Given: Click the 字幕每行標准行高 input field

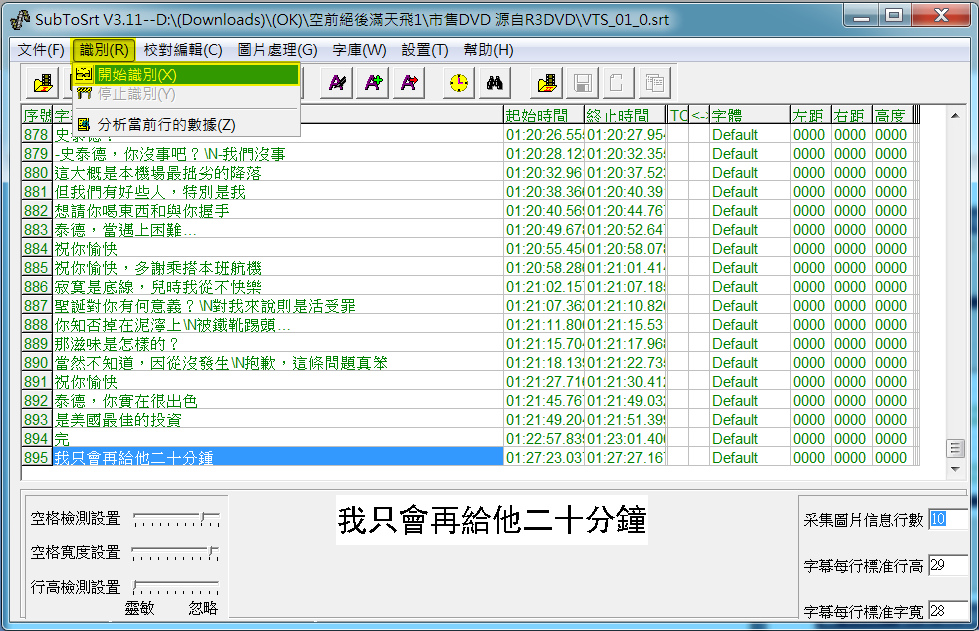Looking at the screenshot, I should [x=947, y=565].
